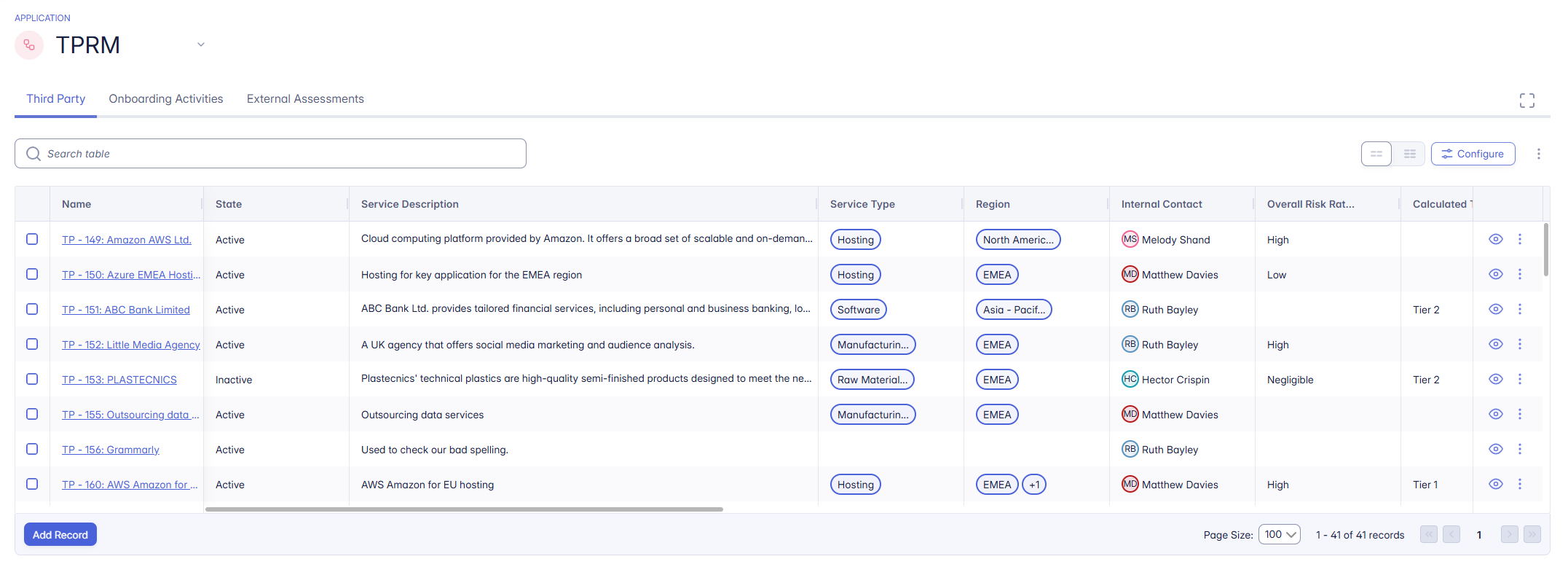Expand the TPRM application dropdown chevron
This screenshot has width=1568, height=575.
click(201, 44)
